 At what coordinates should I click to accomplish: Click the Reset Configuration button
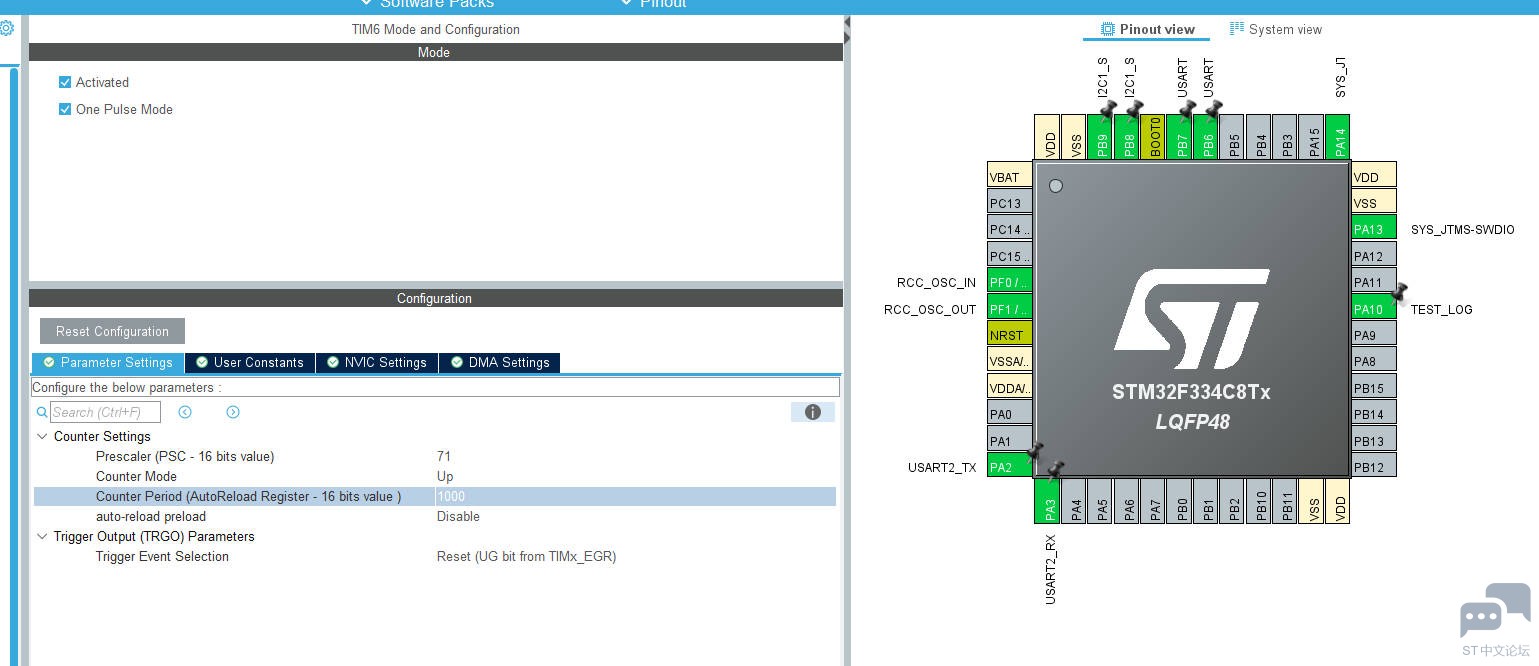pos(112,331)
